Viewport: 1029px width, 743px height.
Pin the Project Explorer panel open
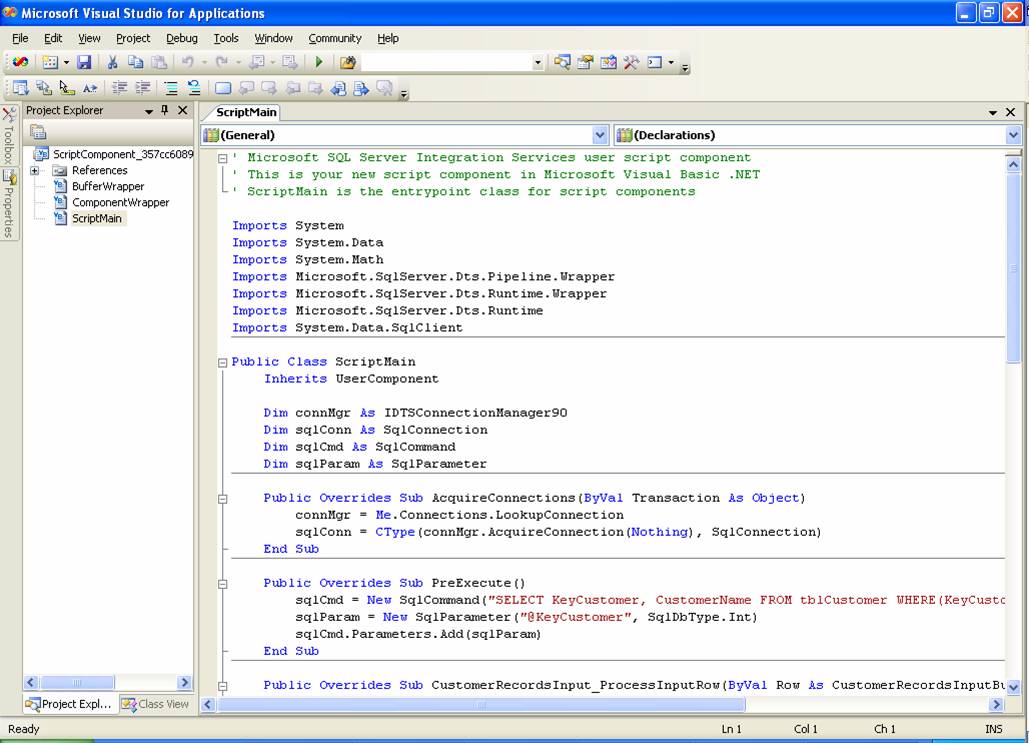pos(164,110)
